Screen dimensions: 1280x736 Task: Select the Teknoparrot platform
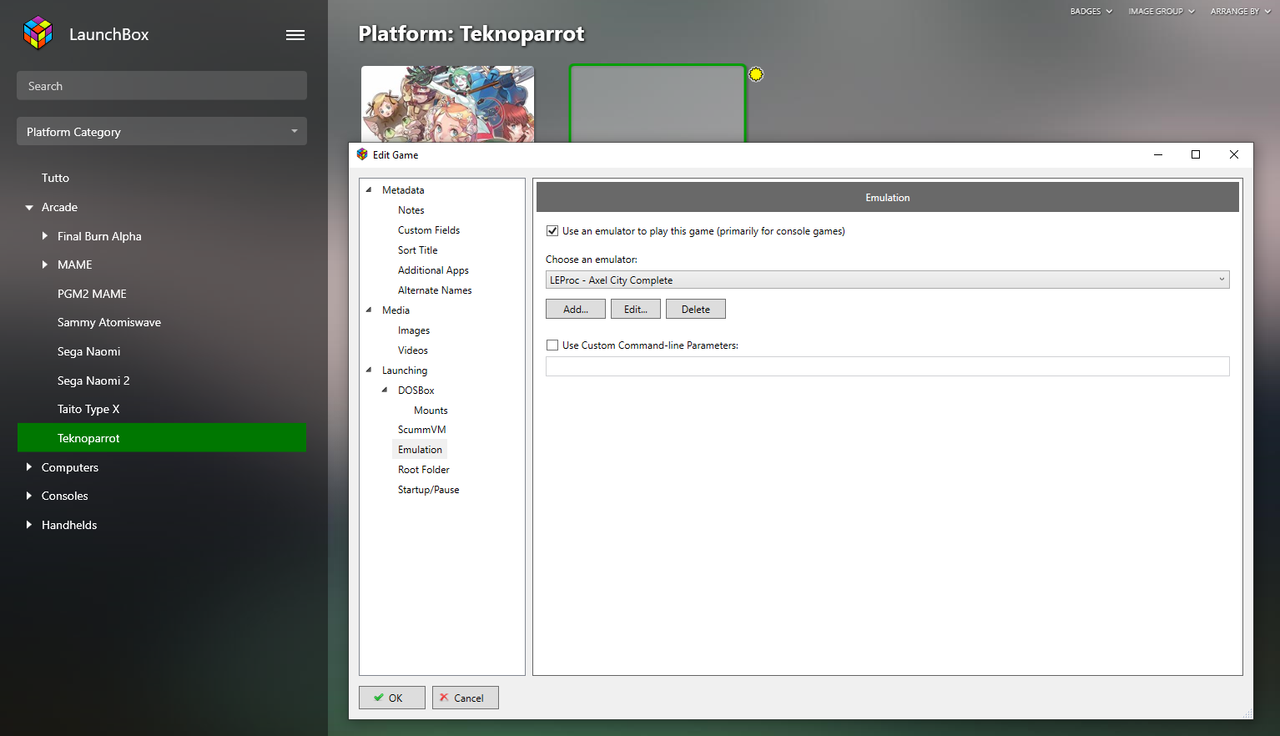(x=162, y=438)
